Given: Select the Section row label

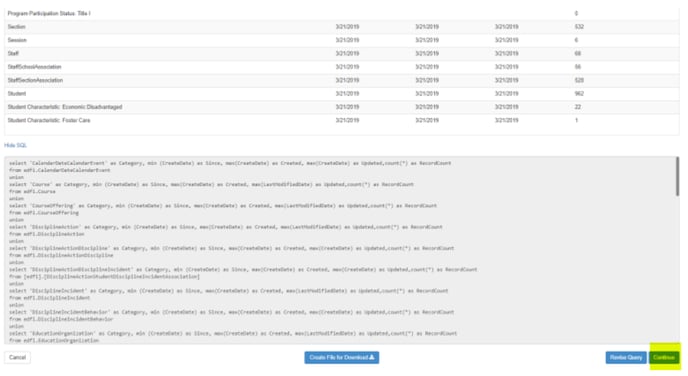Looking at the screenshot, I should 17,27.
